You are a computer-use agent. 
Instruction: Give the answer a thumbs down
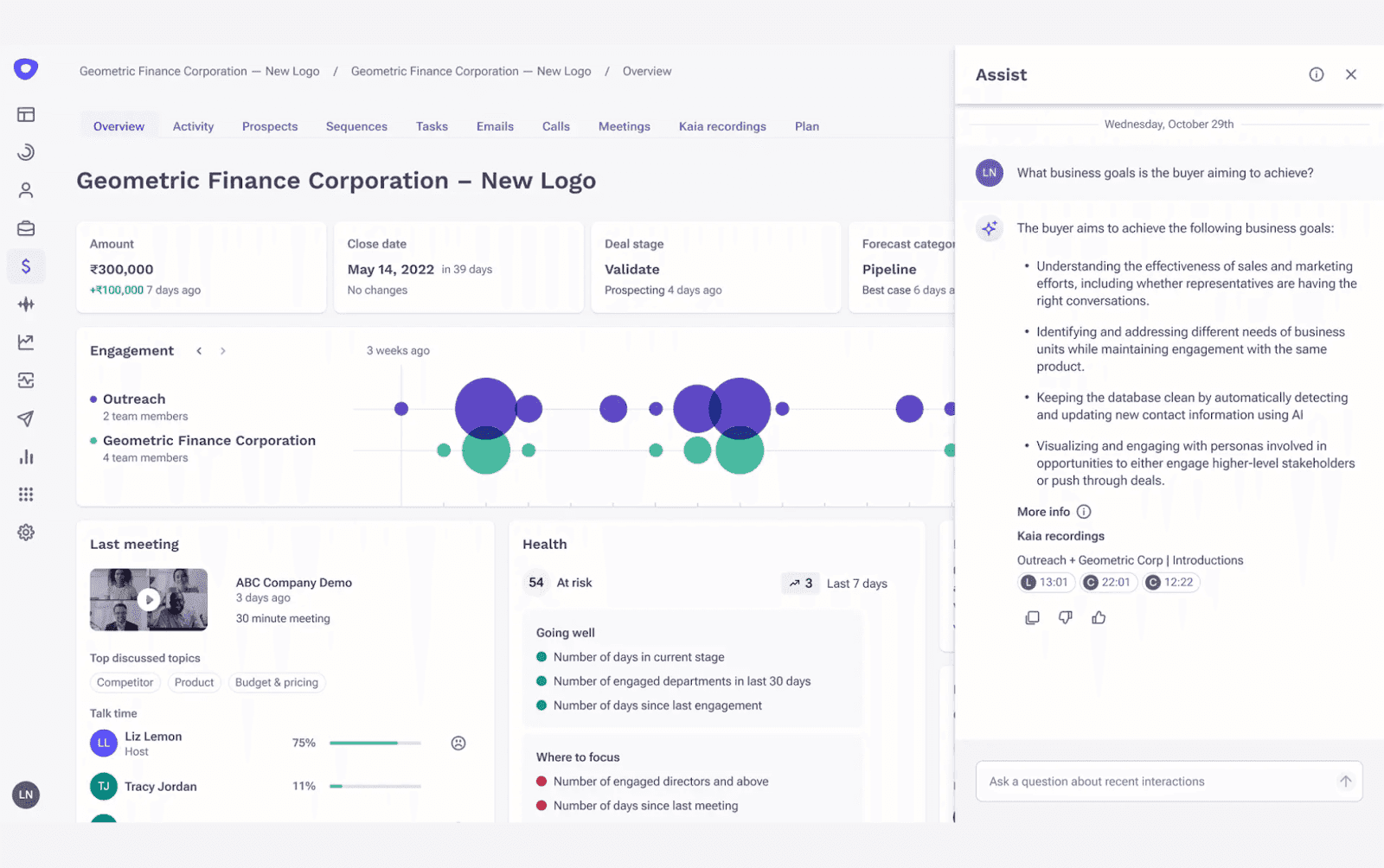point(1066,617)
